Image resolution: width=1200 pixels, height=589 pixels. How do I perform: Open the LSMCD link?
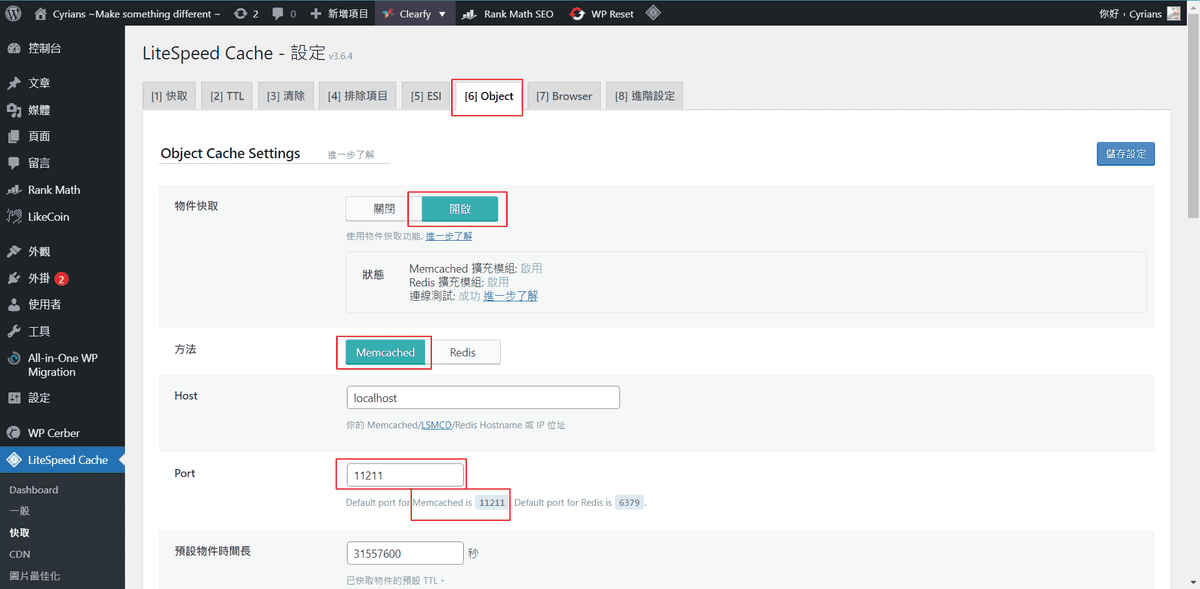436,425
